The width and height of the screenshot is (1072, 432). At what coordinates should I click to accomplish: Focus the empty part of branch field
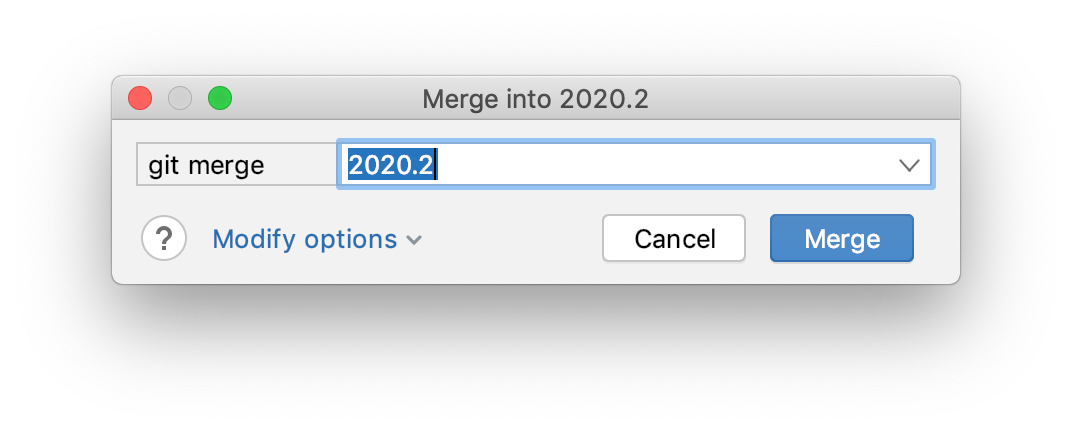tap(660, 165)
